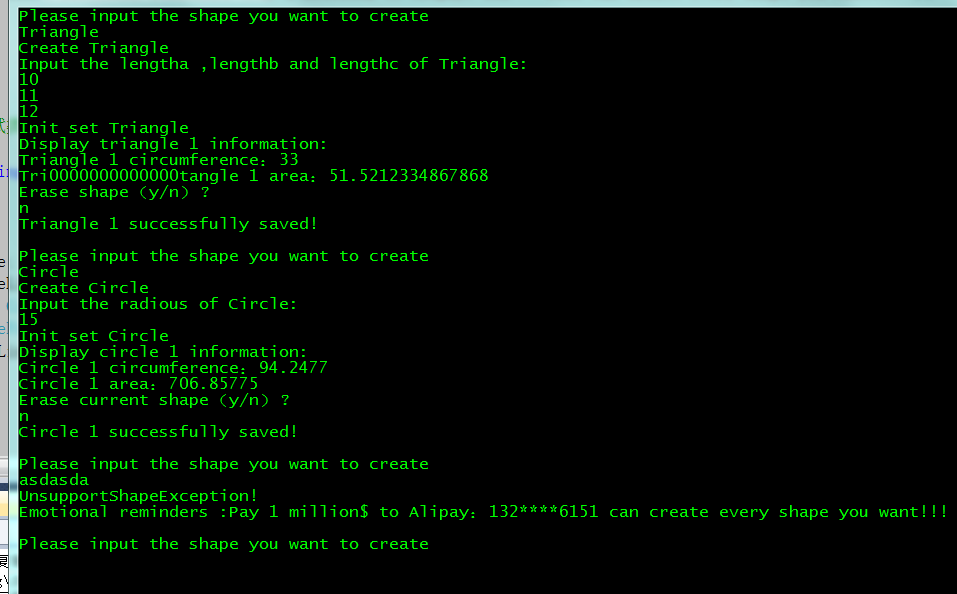Image resolution: width=957 pixels, height=594 pixels.
Task: Click the 'Erase shape (y/n) ?' prompt
Action: pos(114,192)
